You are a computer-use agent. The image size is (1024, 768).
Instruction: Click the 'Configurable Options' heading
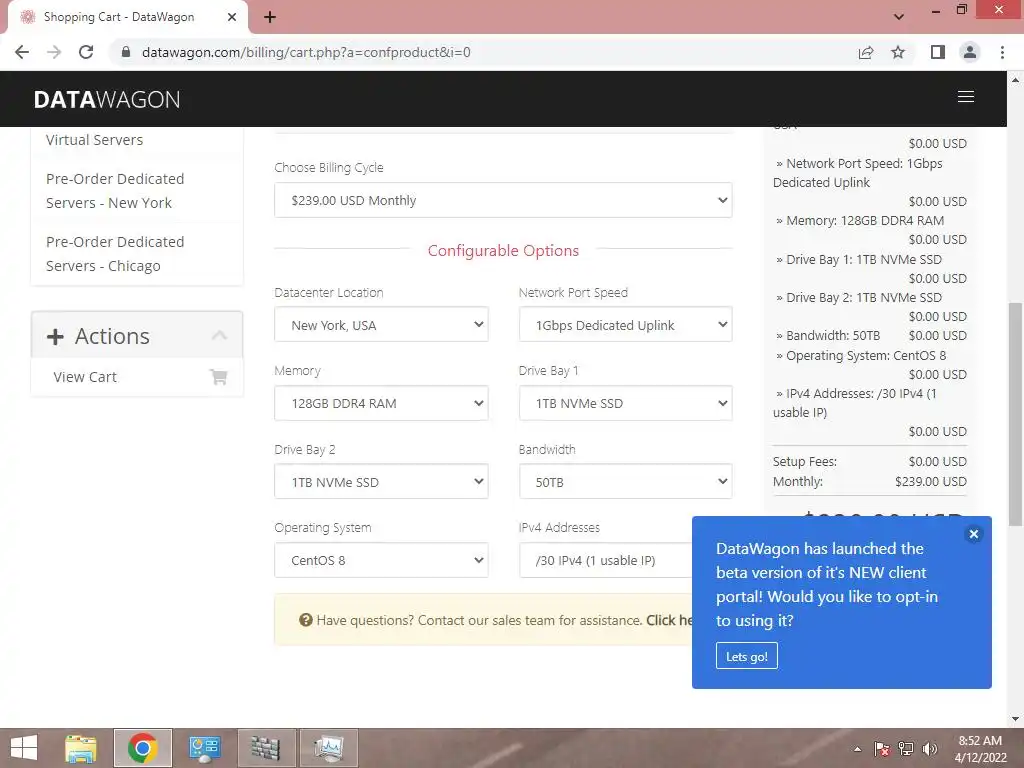(503, 250)
